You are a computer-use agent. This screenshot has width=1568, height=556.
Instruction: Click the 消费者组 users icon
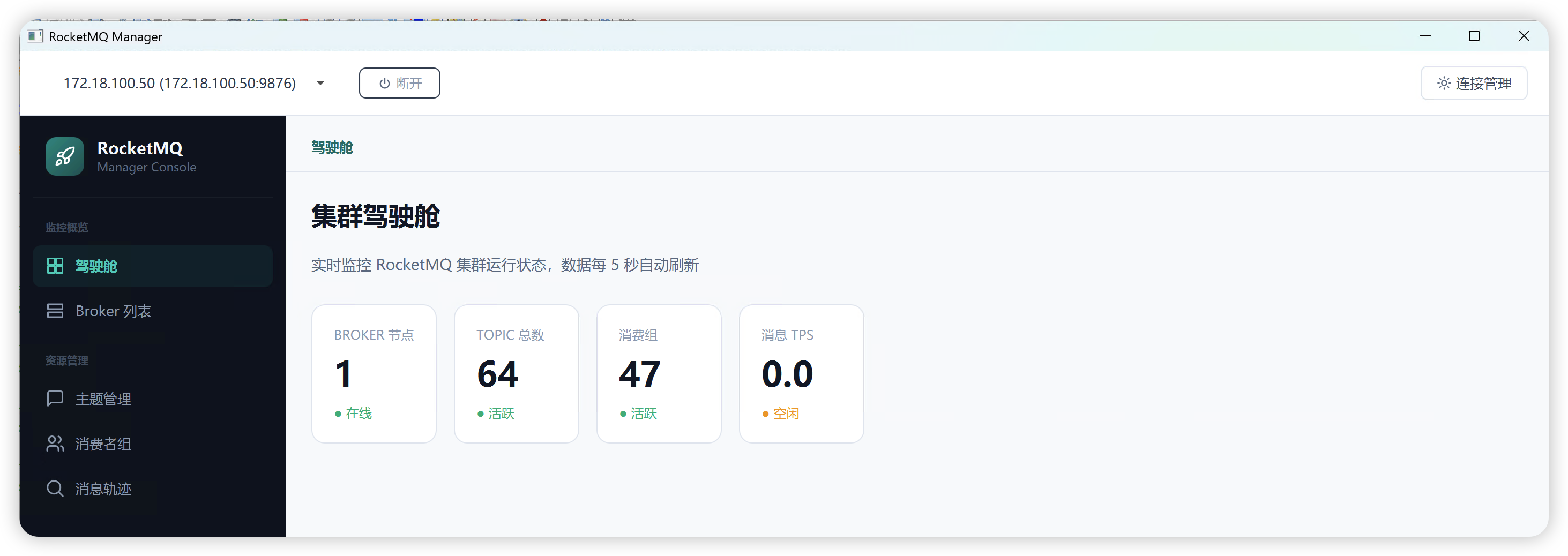pyautogui.click(x=55, y=444)
